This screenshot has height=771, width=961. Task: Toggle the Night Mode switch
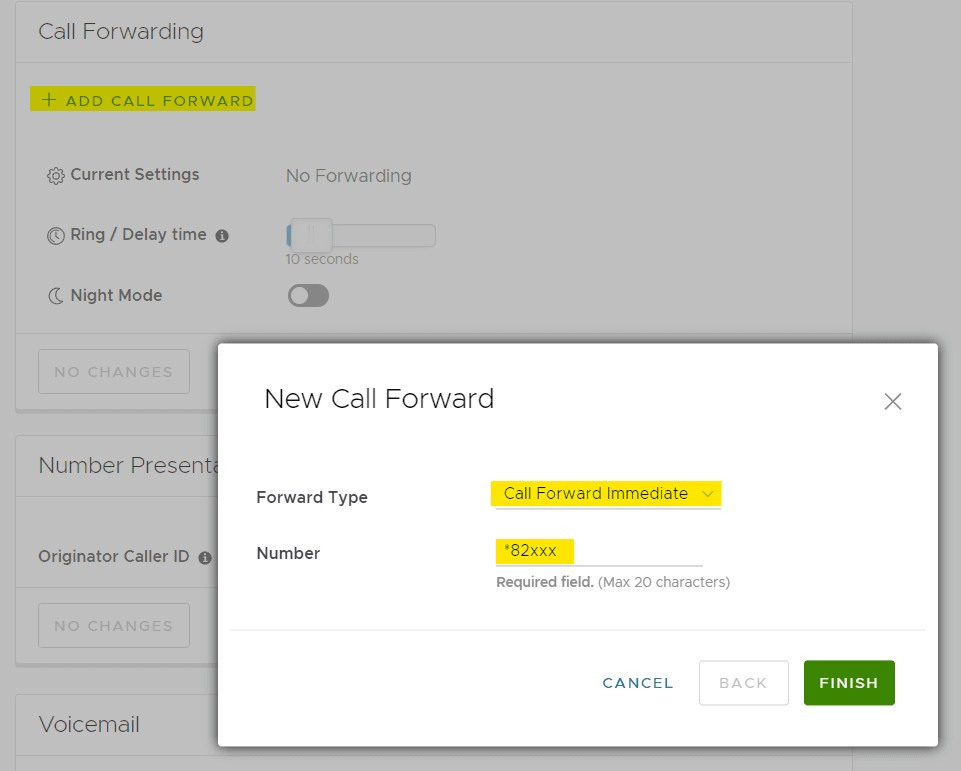click(x=308, y=296)
